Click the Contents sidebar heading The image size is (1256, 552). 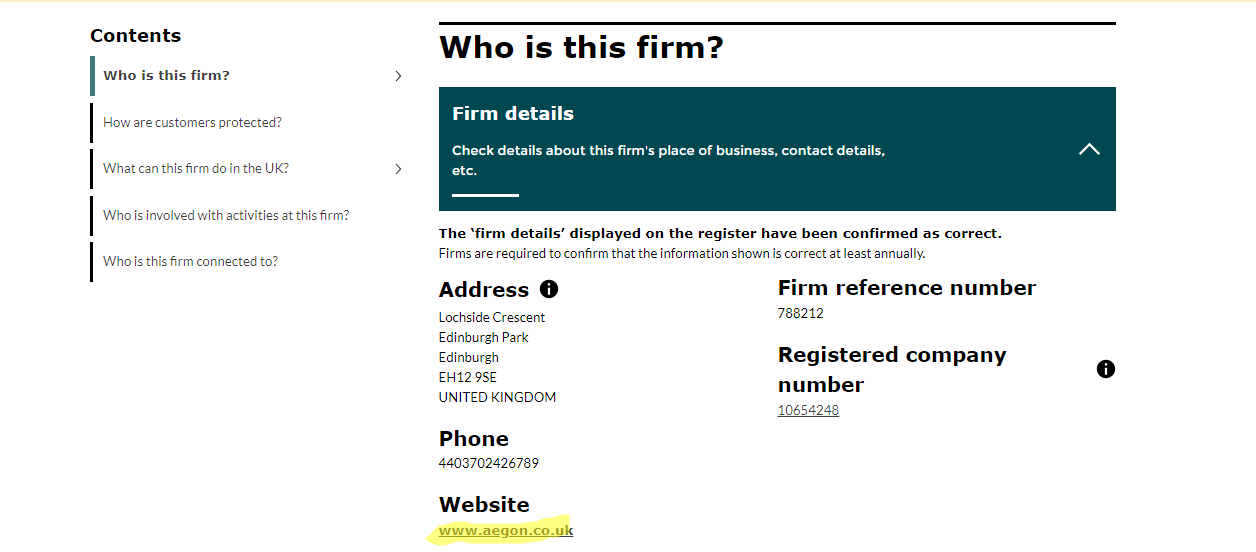point(136,36)
